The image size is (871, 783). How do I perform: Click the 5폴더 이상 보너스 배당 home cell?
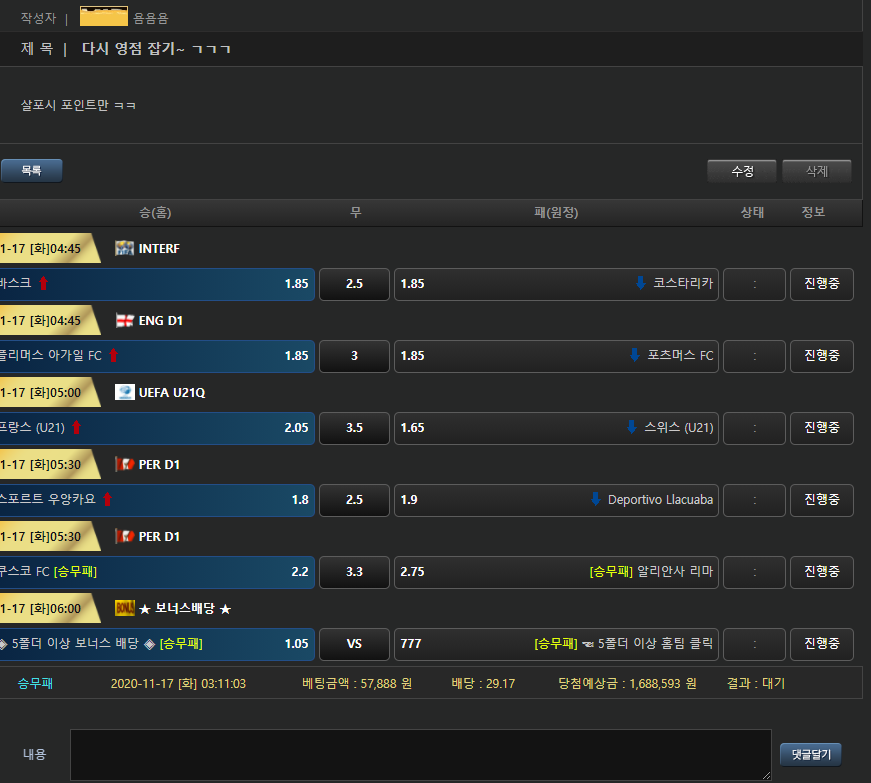pyautogui.click(x=157, y=644)
